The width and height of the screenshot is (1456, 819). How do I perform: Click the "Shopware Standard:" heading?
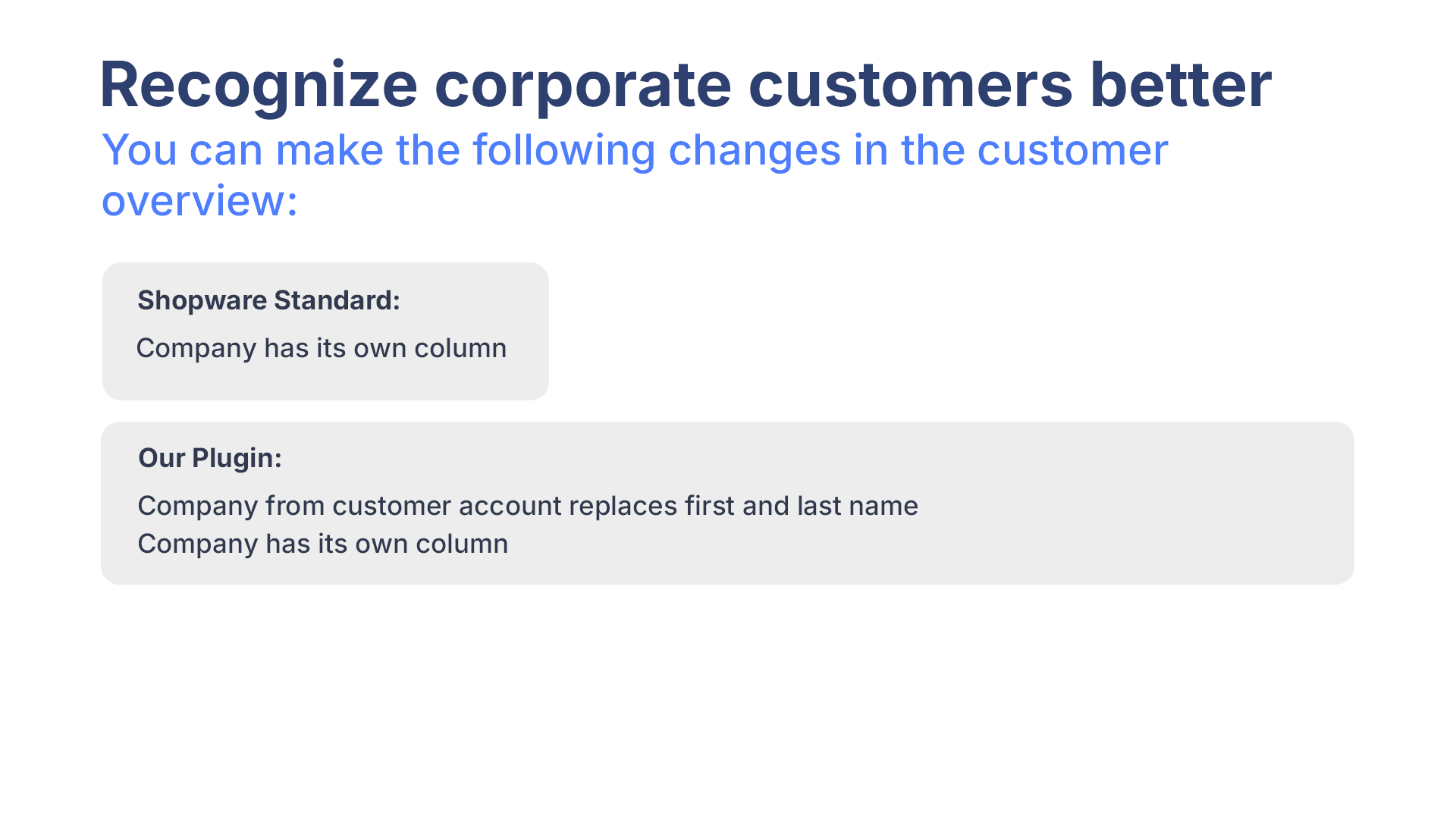click(268, 300)
